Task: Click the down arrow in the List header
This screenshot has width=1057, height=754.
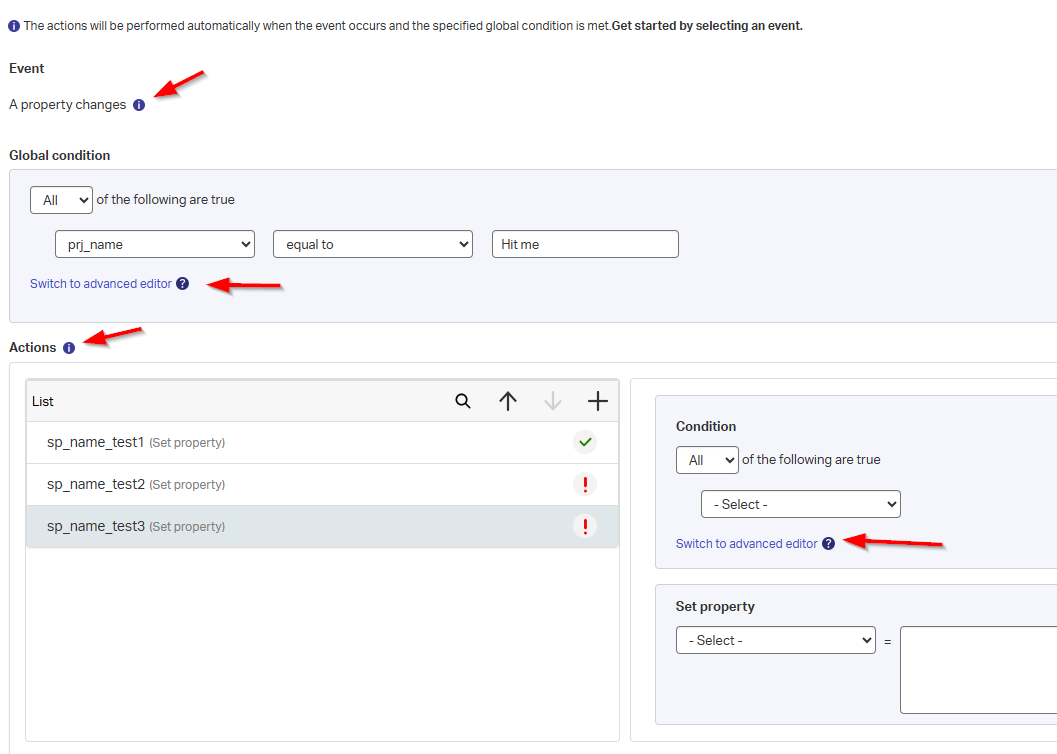Action: 553,401
